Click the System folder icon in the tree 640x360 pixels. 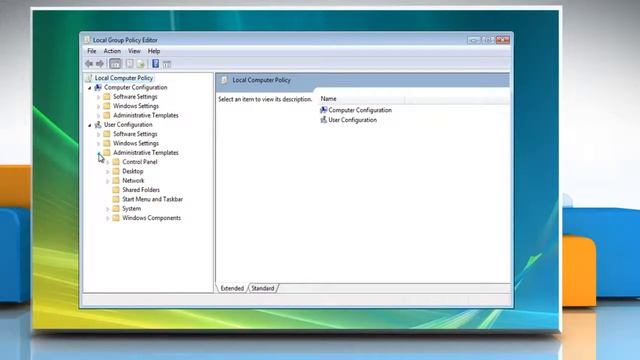(116, 209)
